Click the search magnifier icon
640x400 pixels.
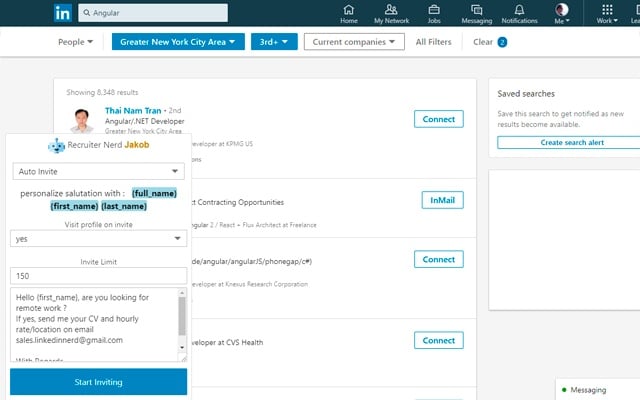point(87,13)
